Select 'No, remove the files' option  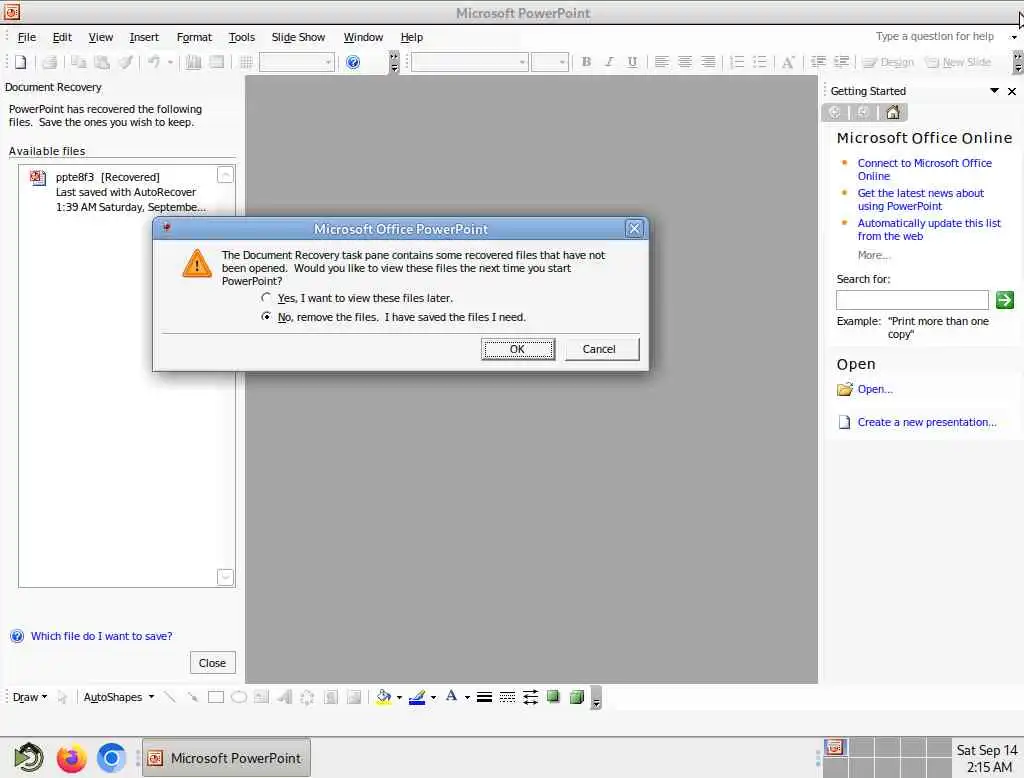266,317
